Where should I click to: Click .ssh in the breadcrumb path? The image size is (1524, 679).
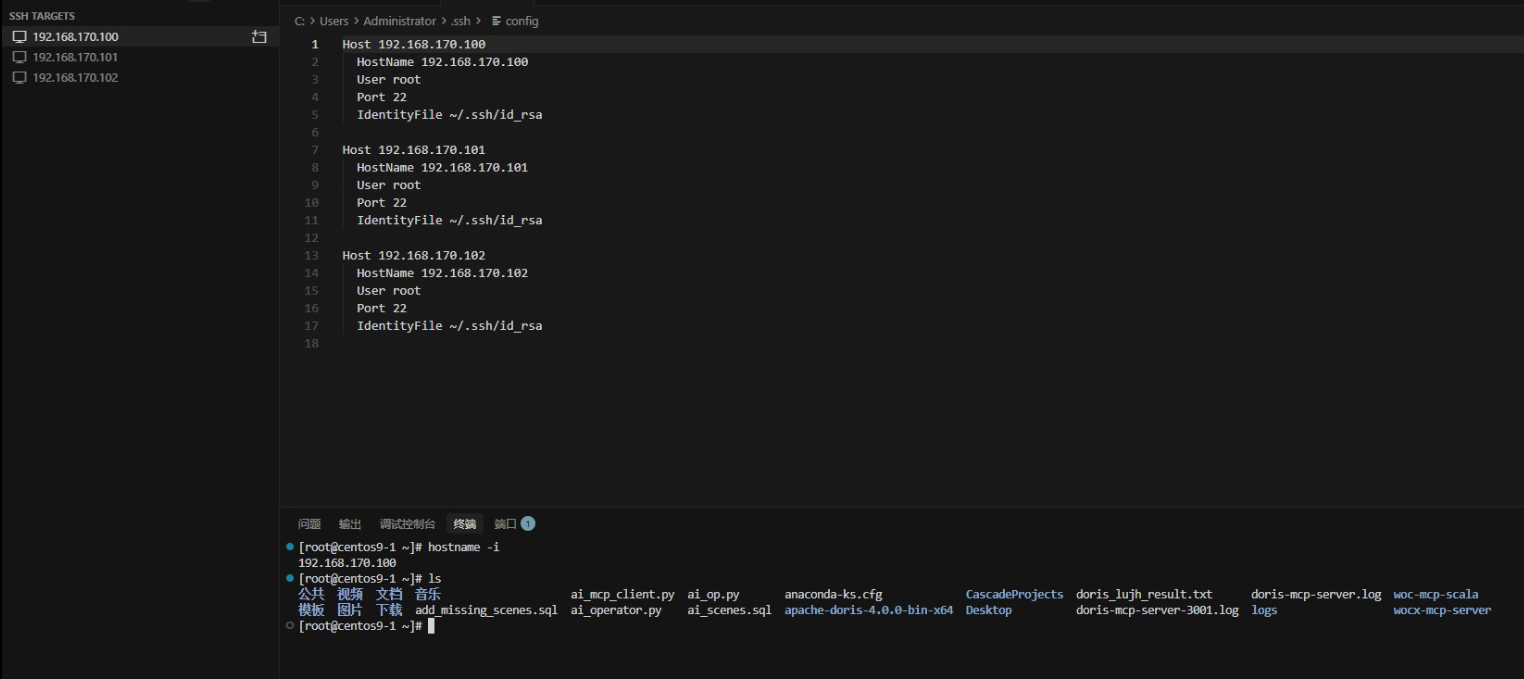coord(460,21)
